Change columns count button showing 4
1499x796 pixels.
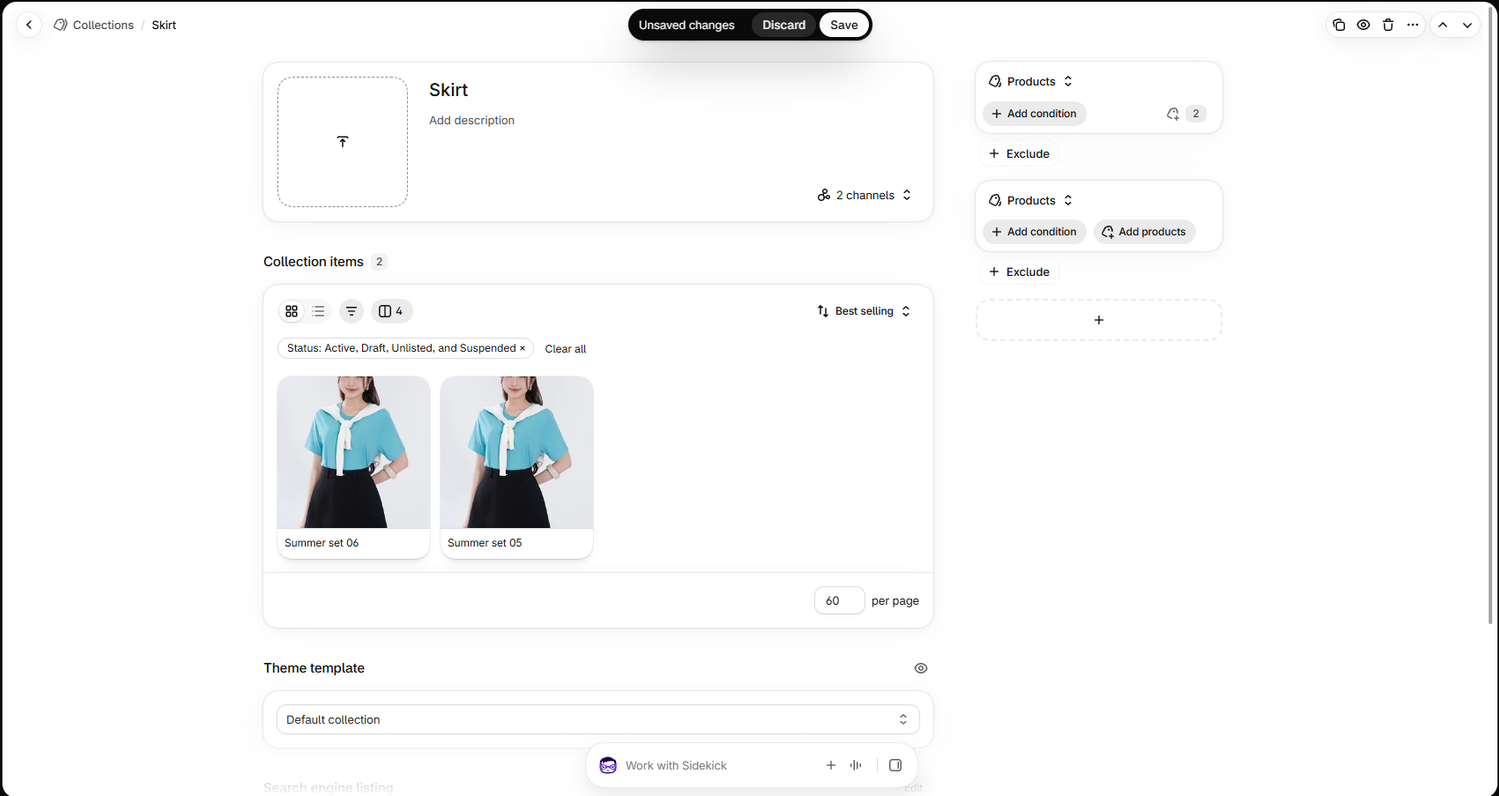[392, 311]
